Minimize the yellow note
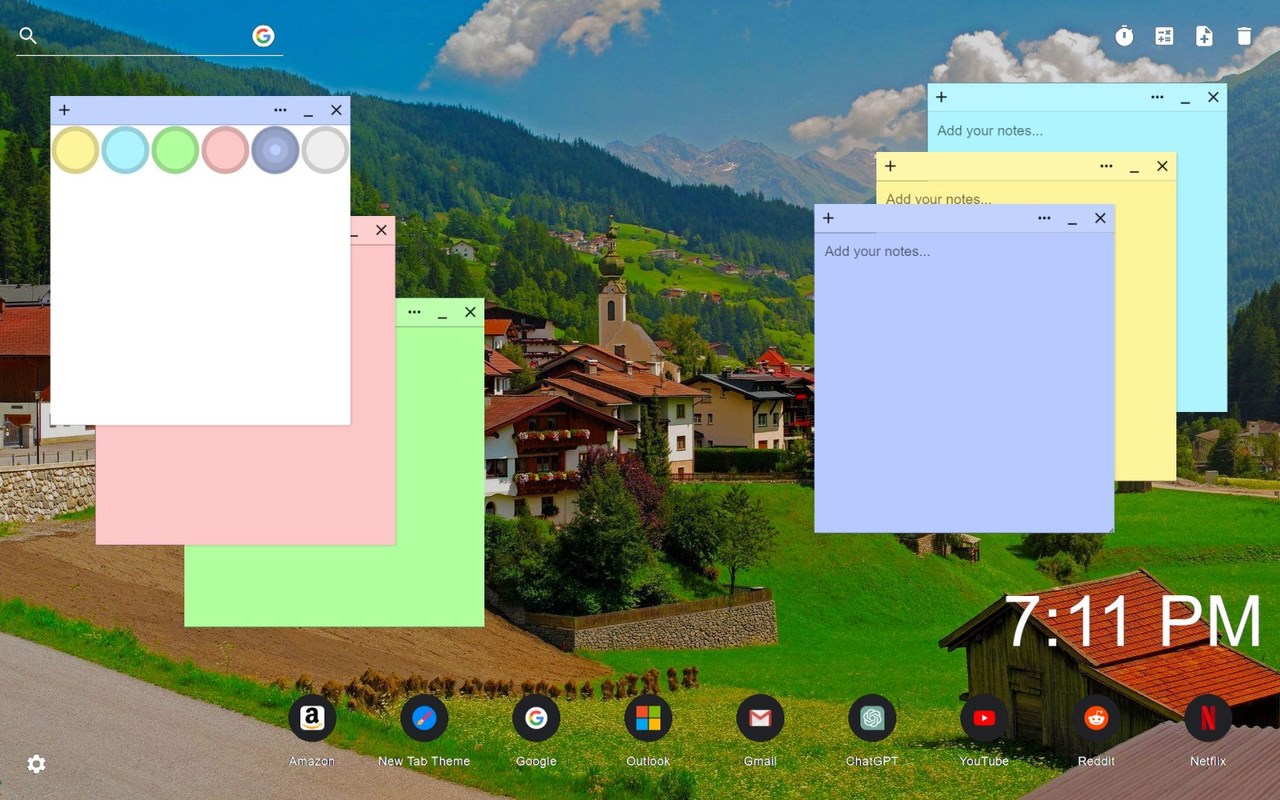 pos(1134,168)
